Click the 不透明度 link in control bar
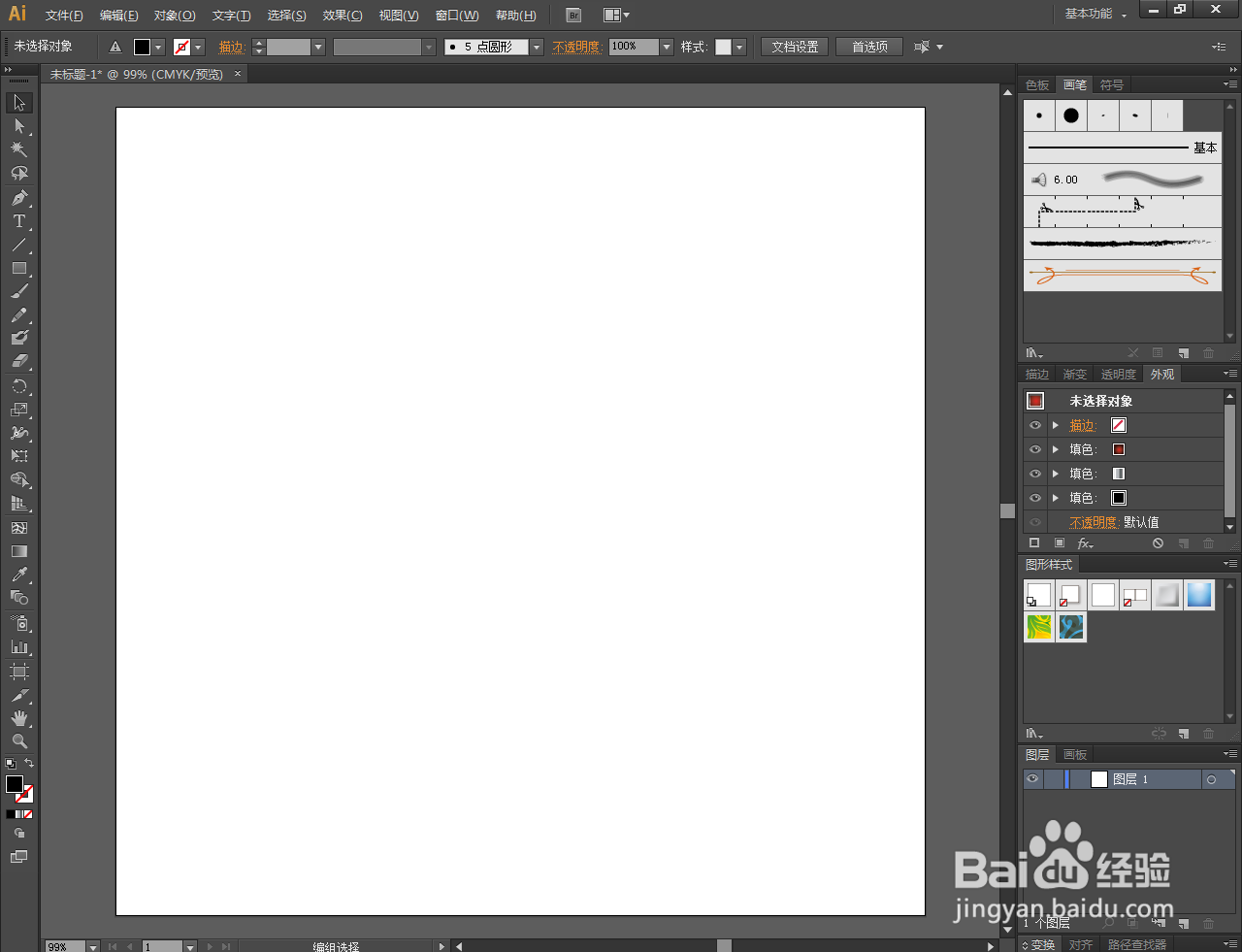The height and width of the screenshot is (952, 1242). click(x=577, y=47)
